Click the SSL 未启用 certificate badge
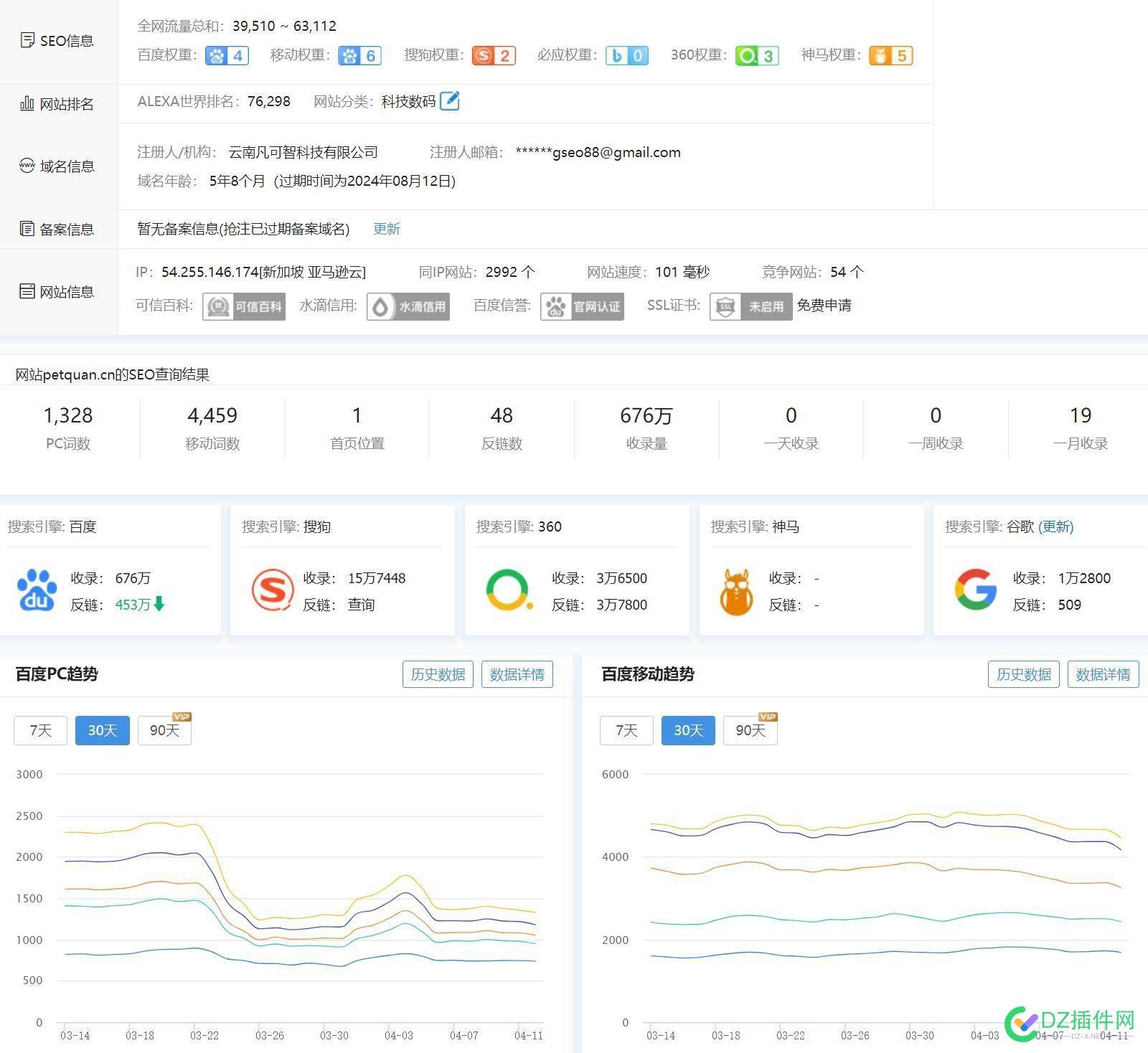This screenshot has height=1053, width=1148. [x=751, y=306]
